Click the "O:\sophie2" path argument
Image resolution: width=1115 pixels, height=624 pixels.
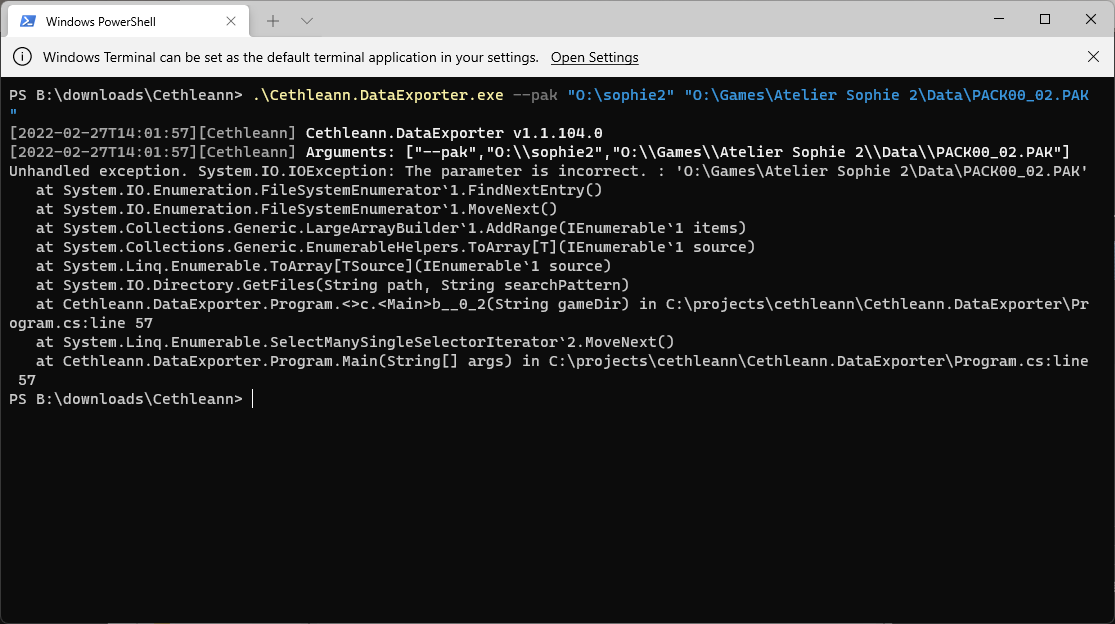click(x=621, y=95)
